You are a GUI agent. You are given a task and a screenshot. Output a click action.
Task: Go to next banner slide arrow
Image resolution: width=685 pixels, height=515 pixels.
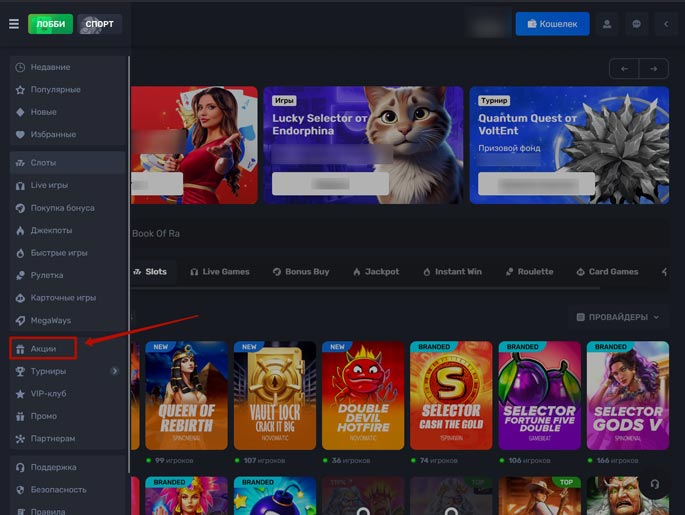pyautogui.click(x=654, y=69)
